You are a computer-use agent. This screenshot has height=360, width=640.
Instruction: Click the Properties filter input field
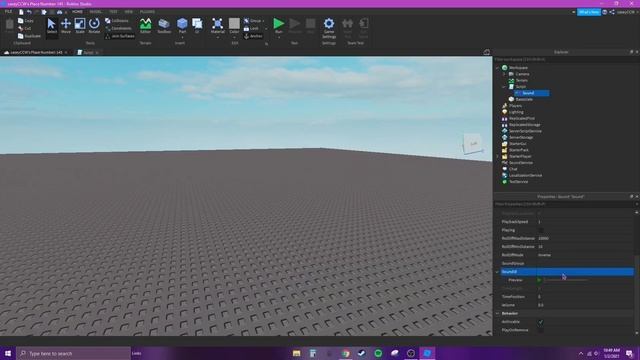pyautogui.click(x=564, y=204)
